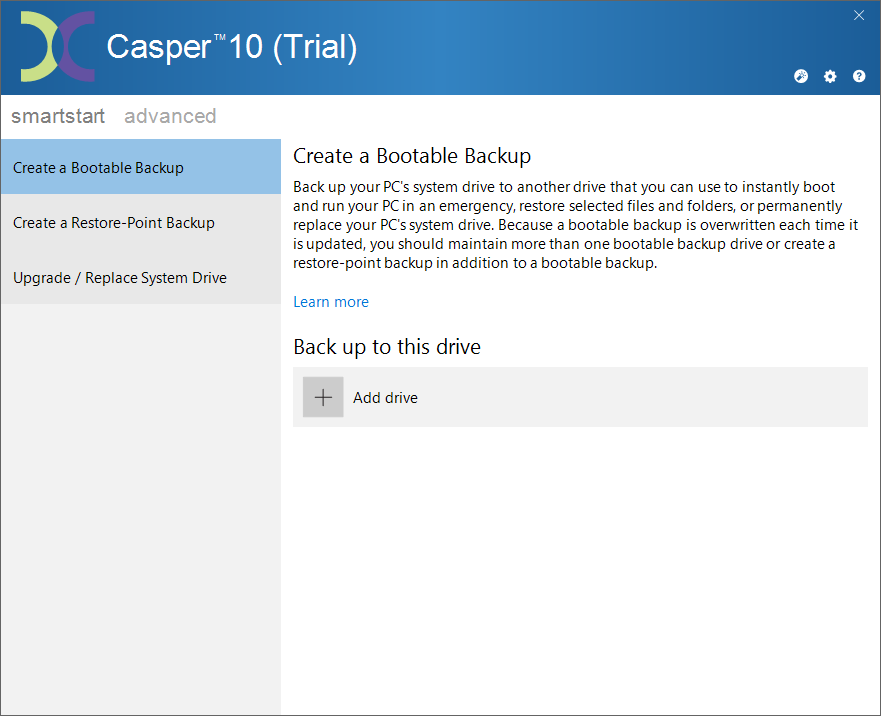Click the Casper logo in the header

(57, 47)
